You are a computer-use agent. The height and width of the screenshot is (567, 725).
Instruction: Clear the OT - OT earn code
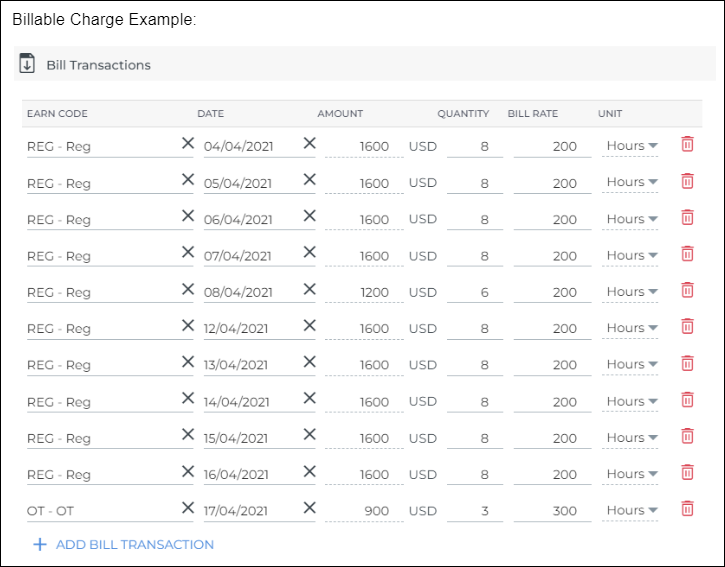coord(188,508)
